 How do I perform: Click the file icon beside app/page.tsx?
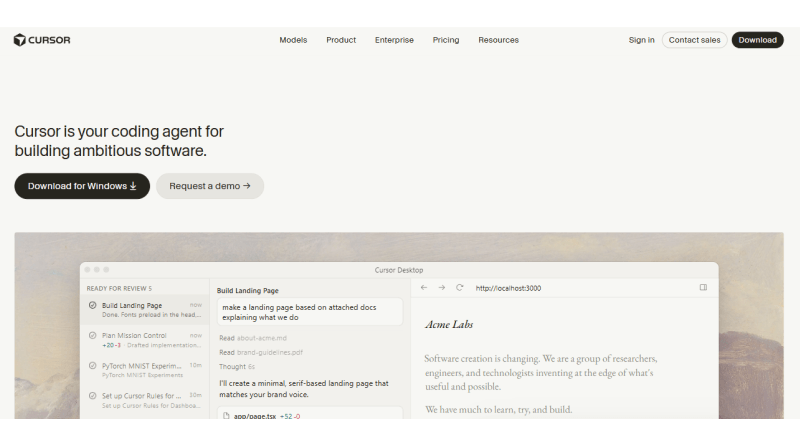226,415
